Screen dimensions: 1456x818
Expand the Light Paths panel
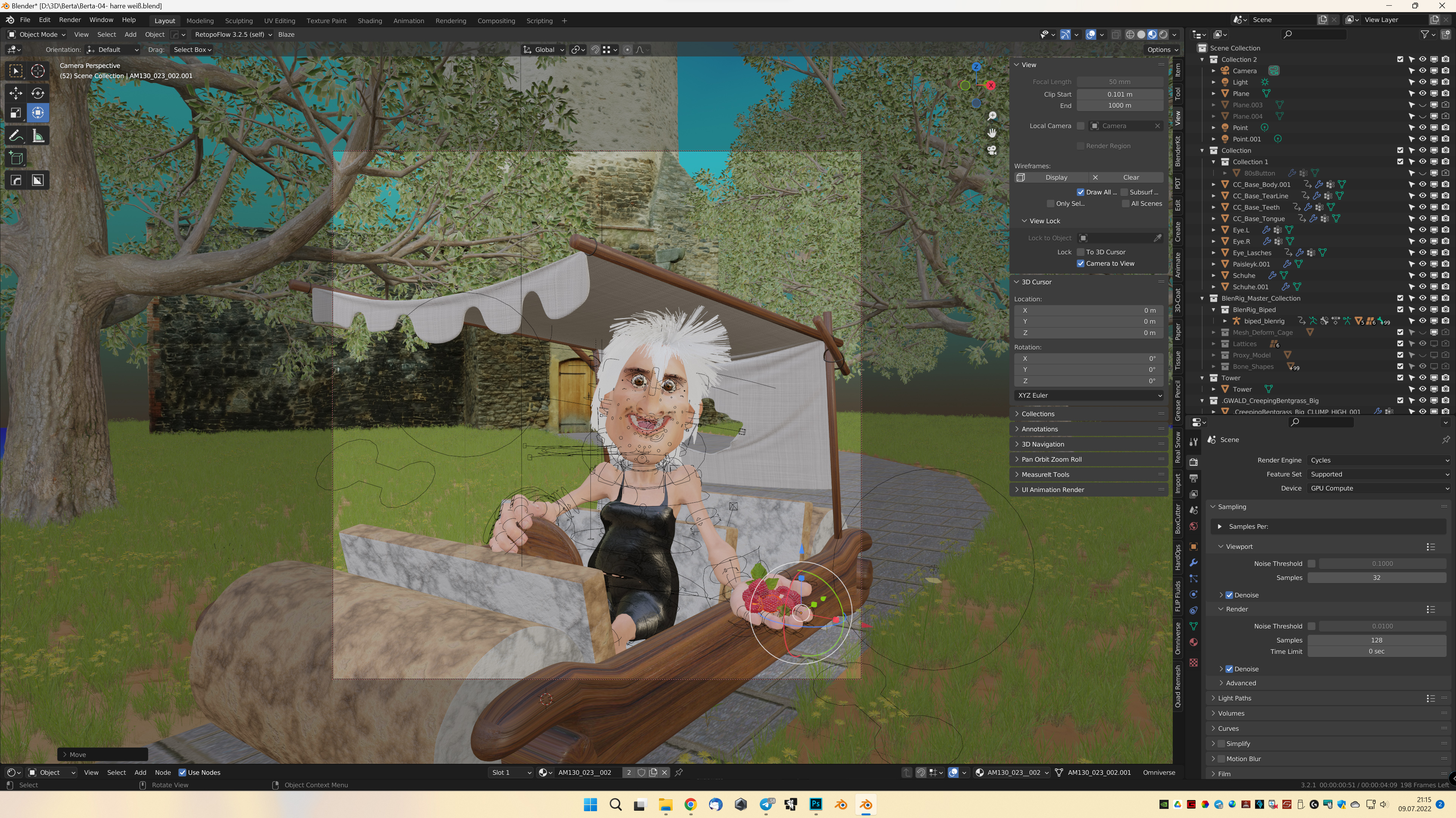point(1235,698)
